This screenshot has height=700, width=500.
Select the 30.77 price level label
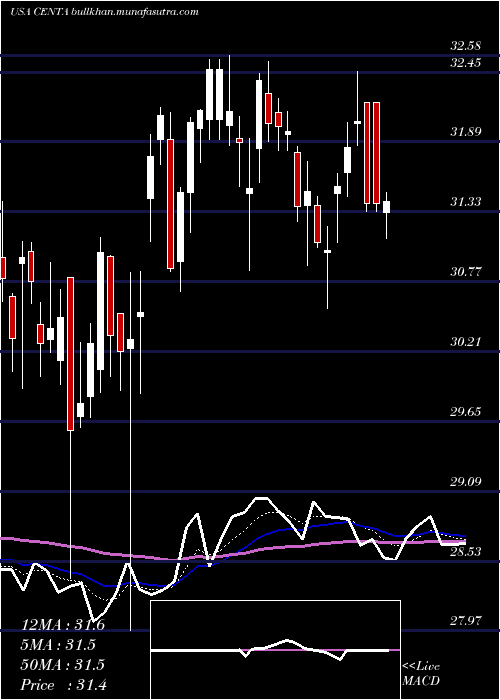pyautogui.click(x=466, y=271)
